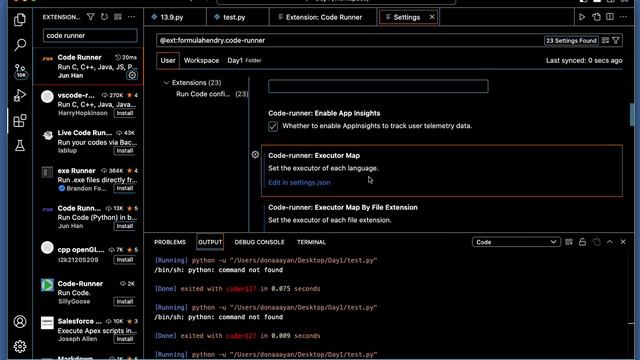Open Settings JSON file icon
Screen dimensions: 640x360
596,17
